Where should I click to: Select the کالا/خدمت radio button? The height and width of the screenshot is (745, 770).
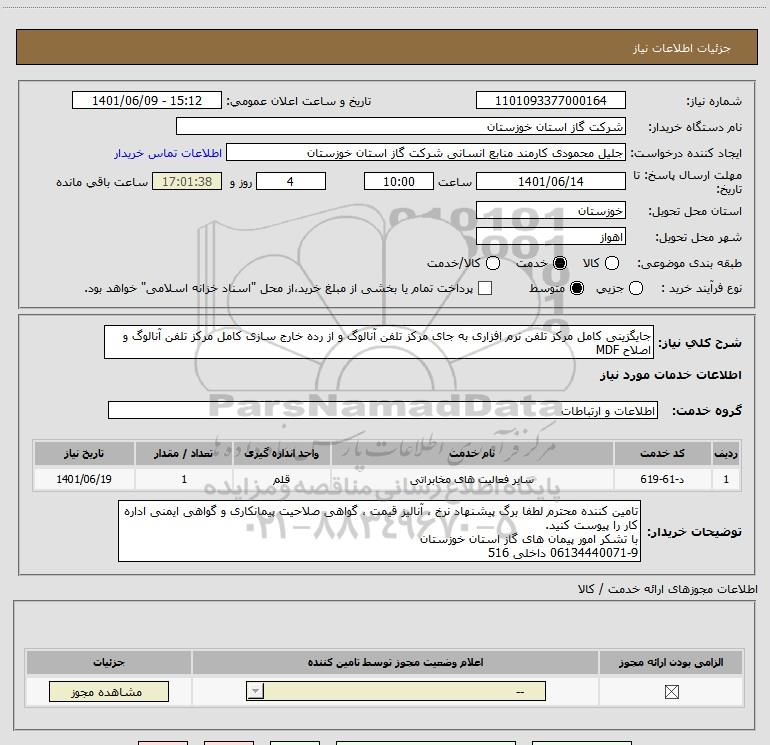[x=493, y=263]
